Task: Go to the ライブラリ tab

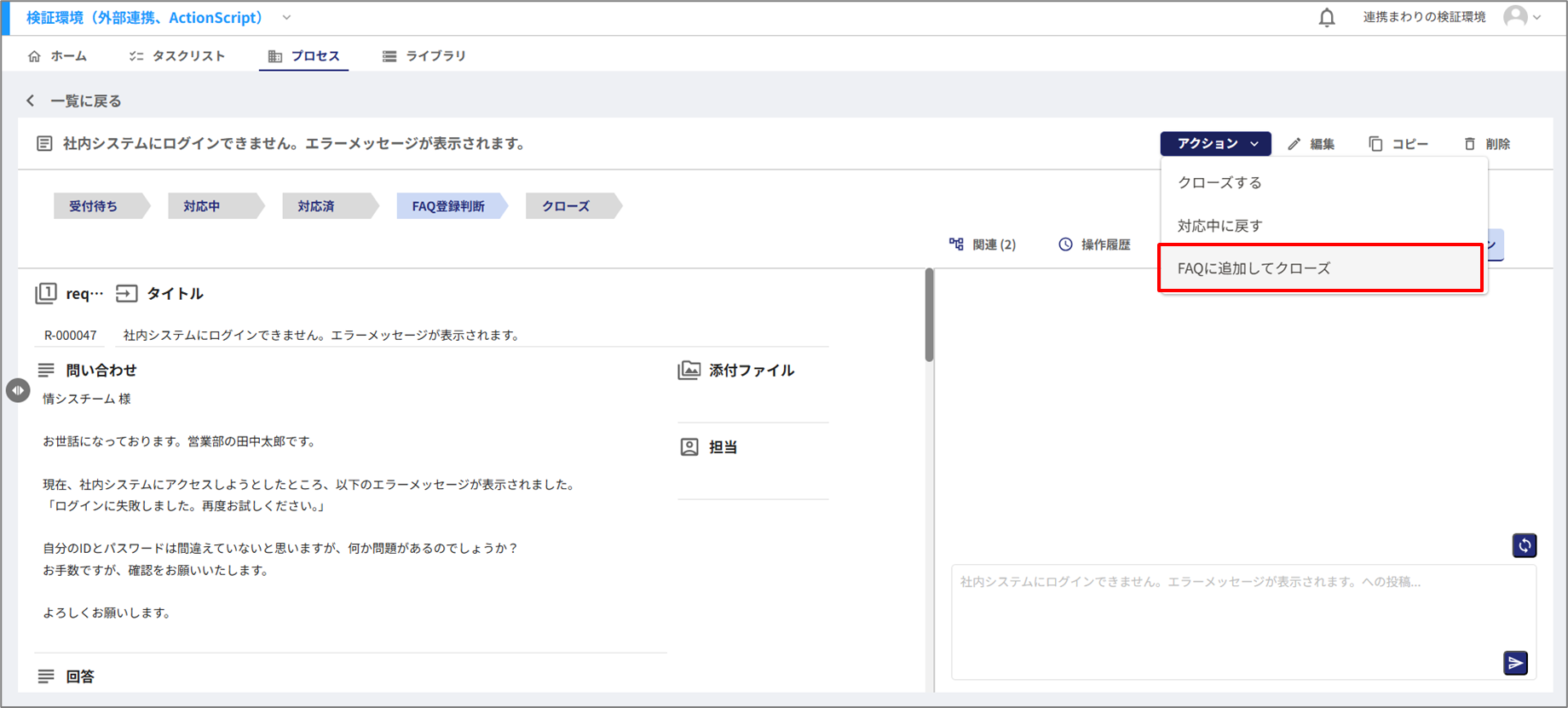Action: (424, 56)
